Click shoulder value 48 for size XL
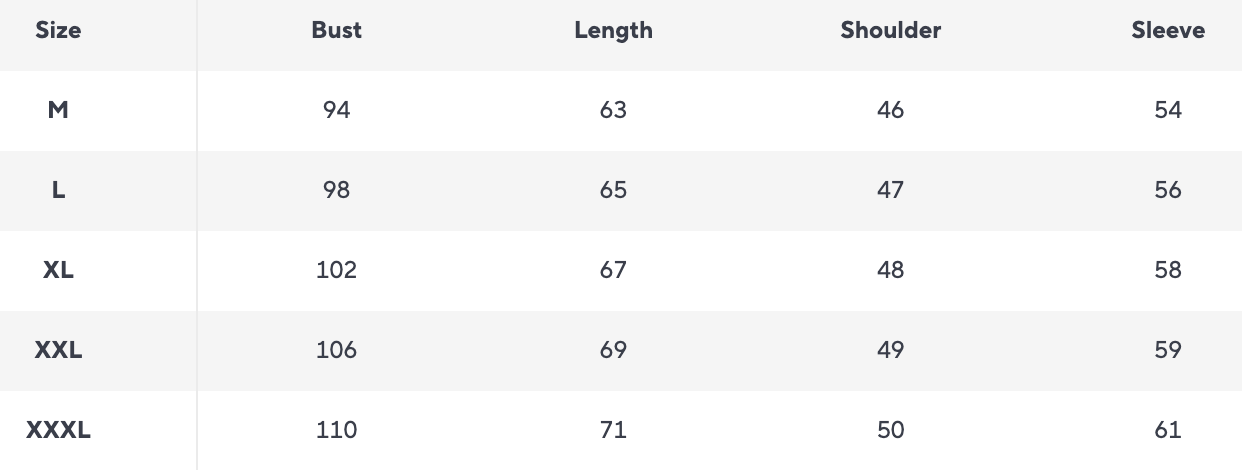The image size is (1242, 470). (x=890, y=270)
